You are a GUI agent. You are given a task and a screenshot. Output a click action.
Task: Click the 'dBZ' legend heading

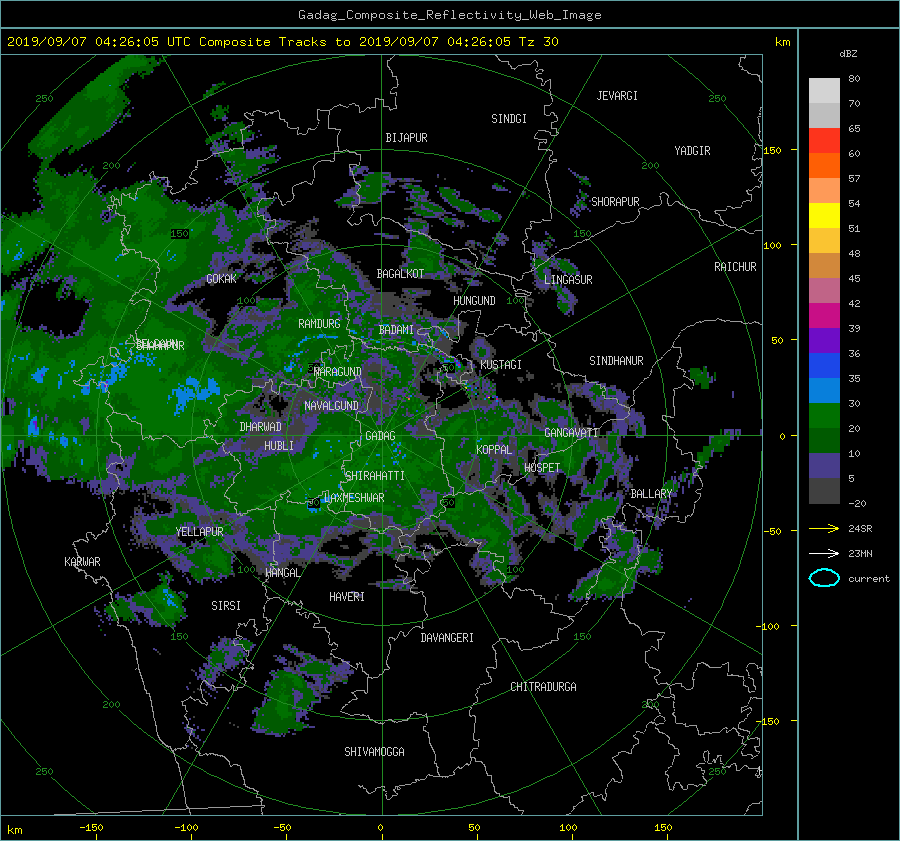coord(848,54)
